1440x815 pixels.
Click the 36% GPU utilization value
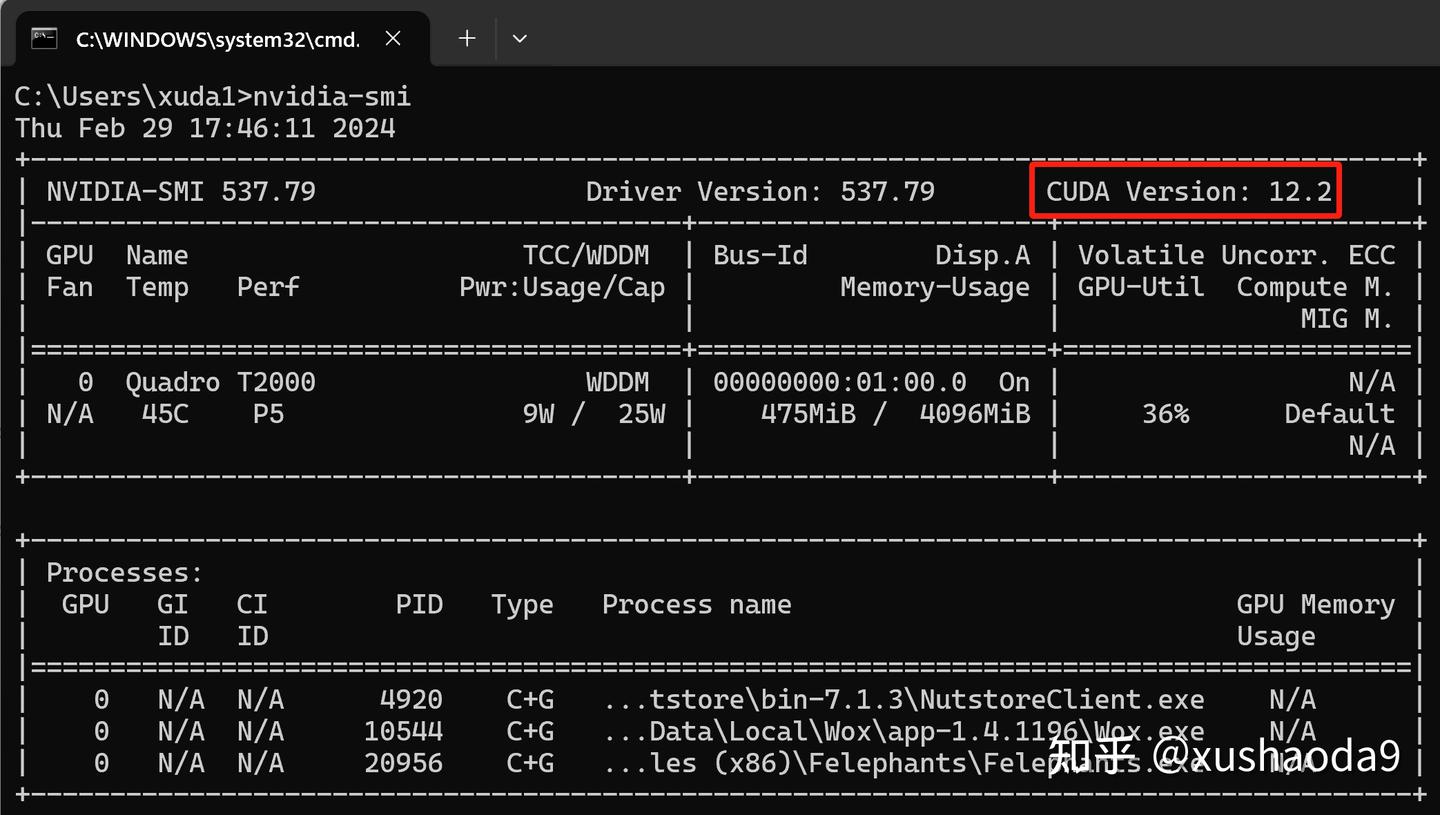(1165, 414)
